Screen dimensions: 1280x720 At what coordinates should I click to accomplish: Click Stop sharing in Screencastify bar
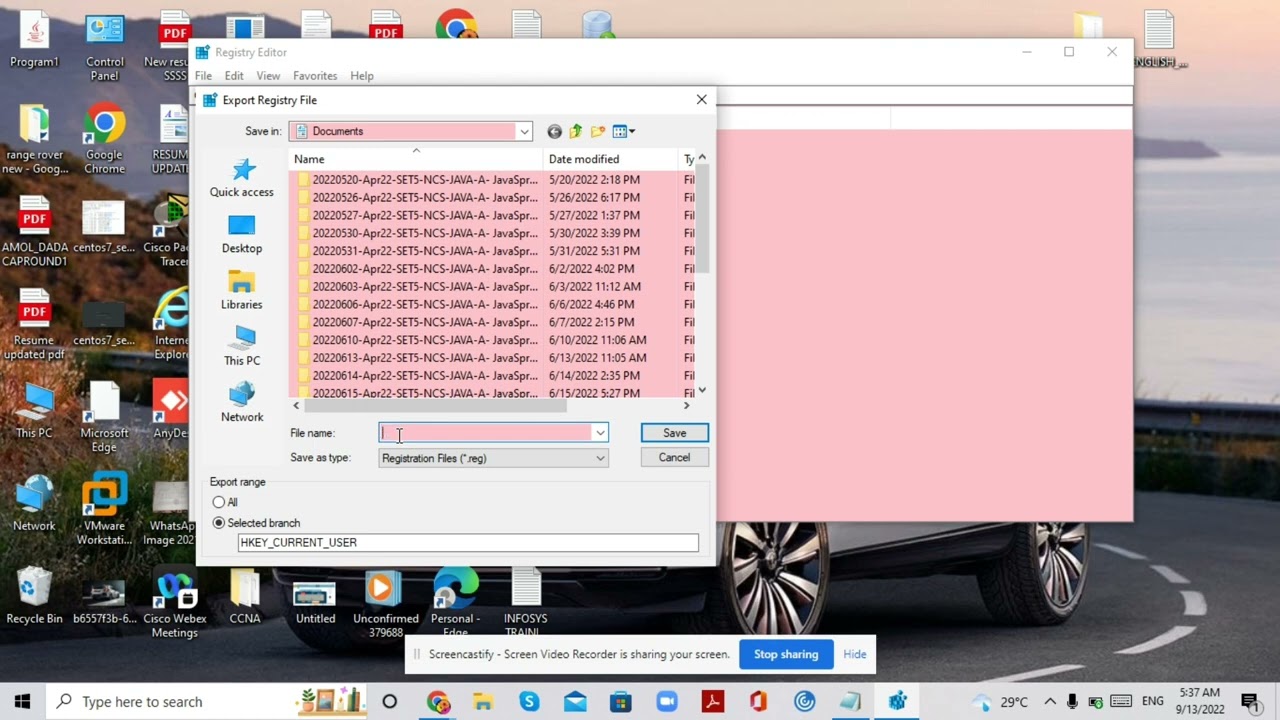[786, 654]
